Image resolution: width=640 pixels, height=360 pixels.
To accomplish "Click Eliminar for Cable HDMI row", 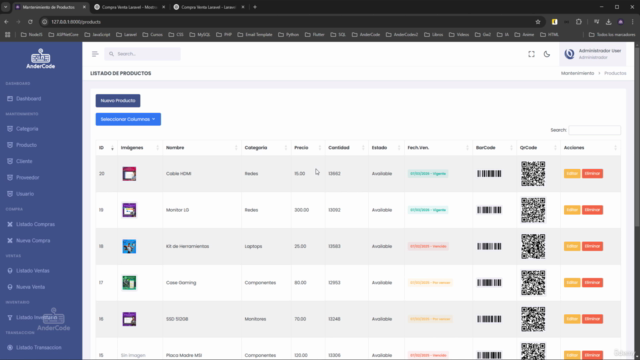I will pyautogui.click(x=592, y=173).
